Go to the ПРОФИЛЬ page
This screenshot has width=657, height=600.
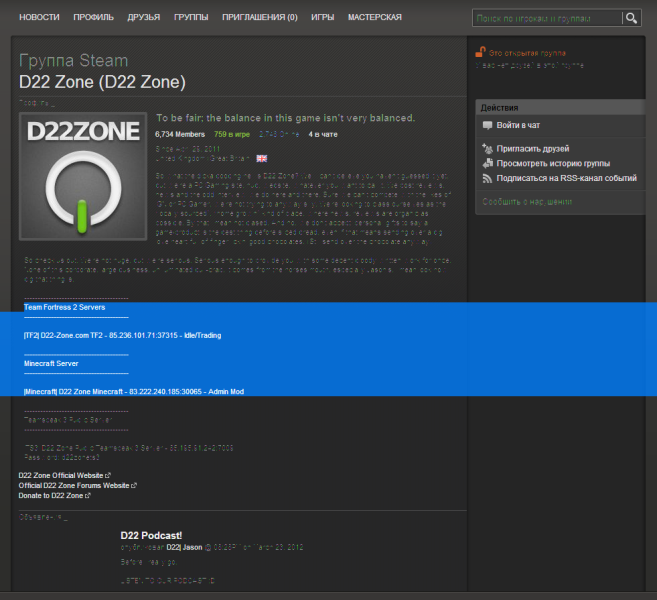point(93,17)
